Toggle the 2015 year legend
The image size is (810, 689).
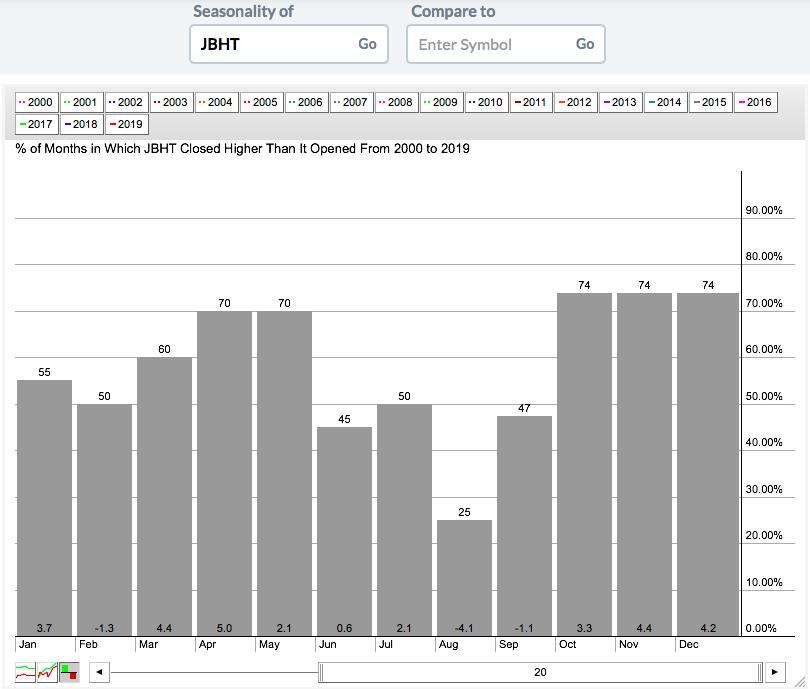[710, 102]
